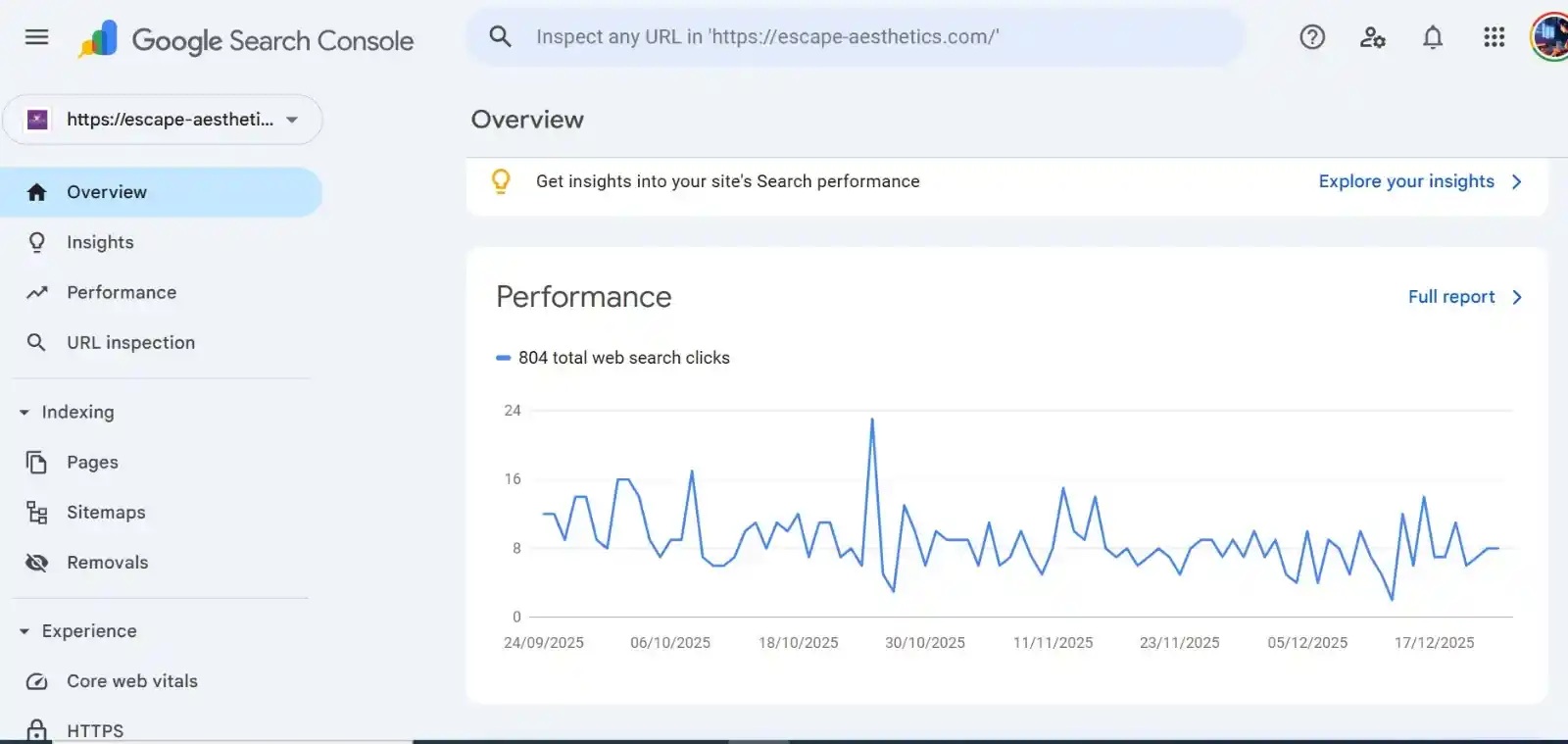1568x744 pixels.
Task: Click the HTTPS padlock icon
Action: [36, 730]
